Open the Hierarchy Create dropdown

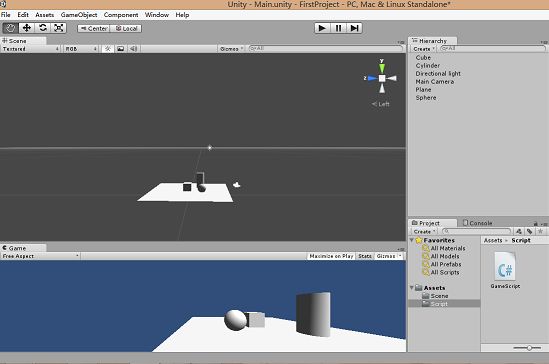pyautogui.click(x=424, y=49)
